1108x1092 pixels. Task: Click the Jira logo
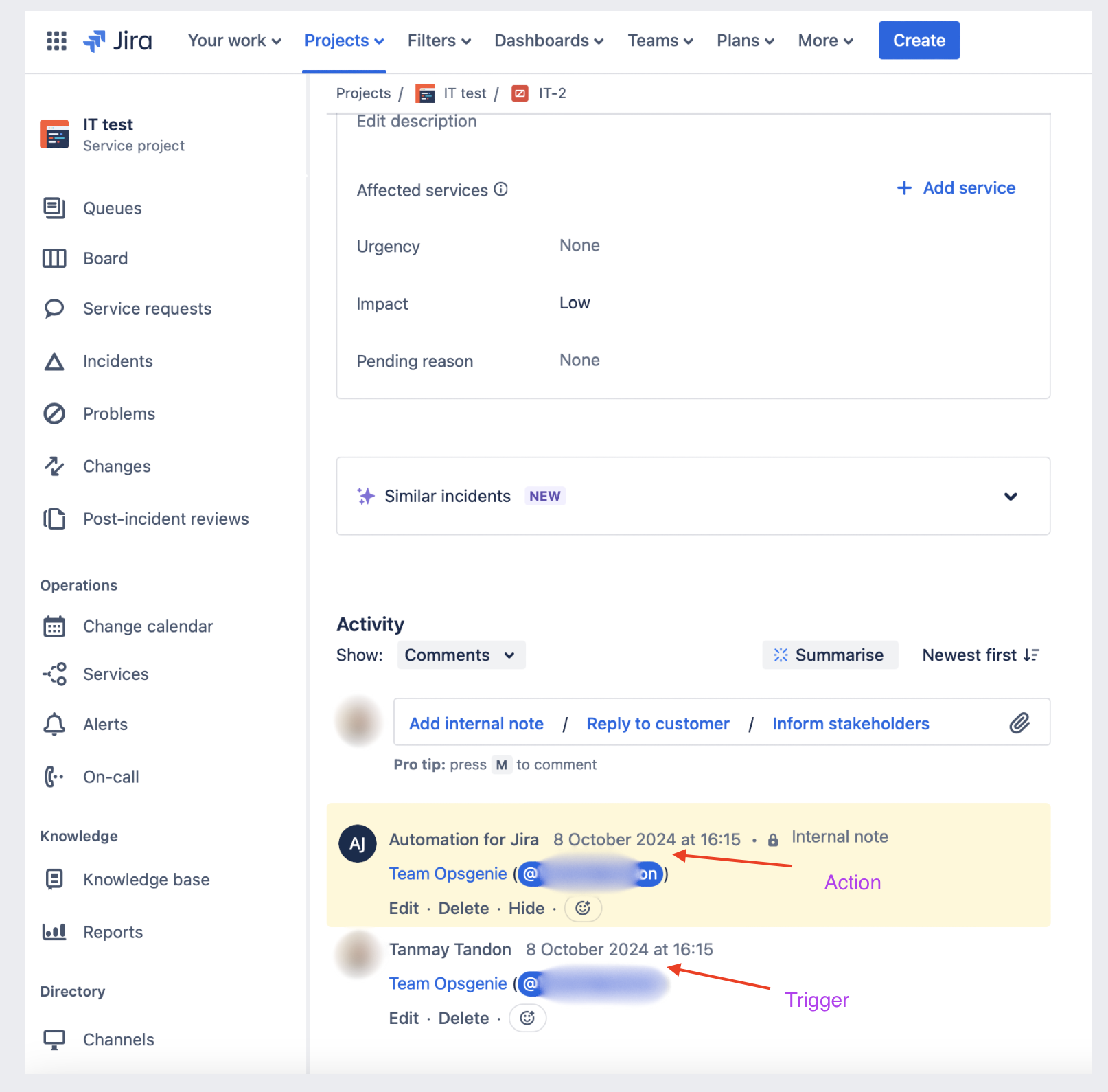(x=117, y=41)
